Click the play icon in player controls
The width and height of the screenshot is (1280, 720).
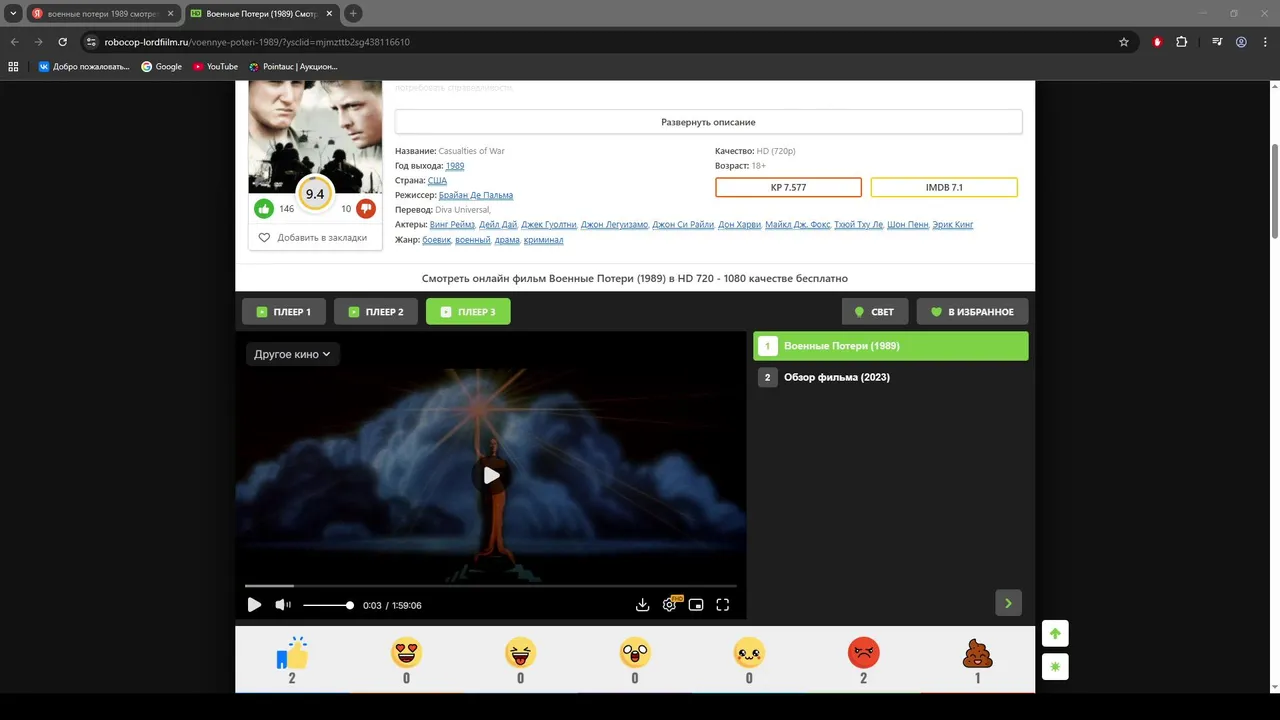click(254, 605)
